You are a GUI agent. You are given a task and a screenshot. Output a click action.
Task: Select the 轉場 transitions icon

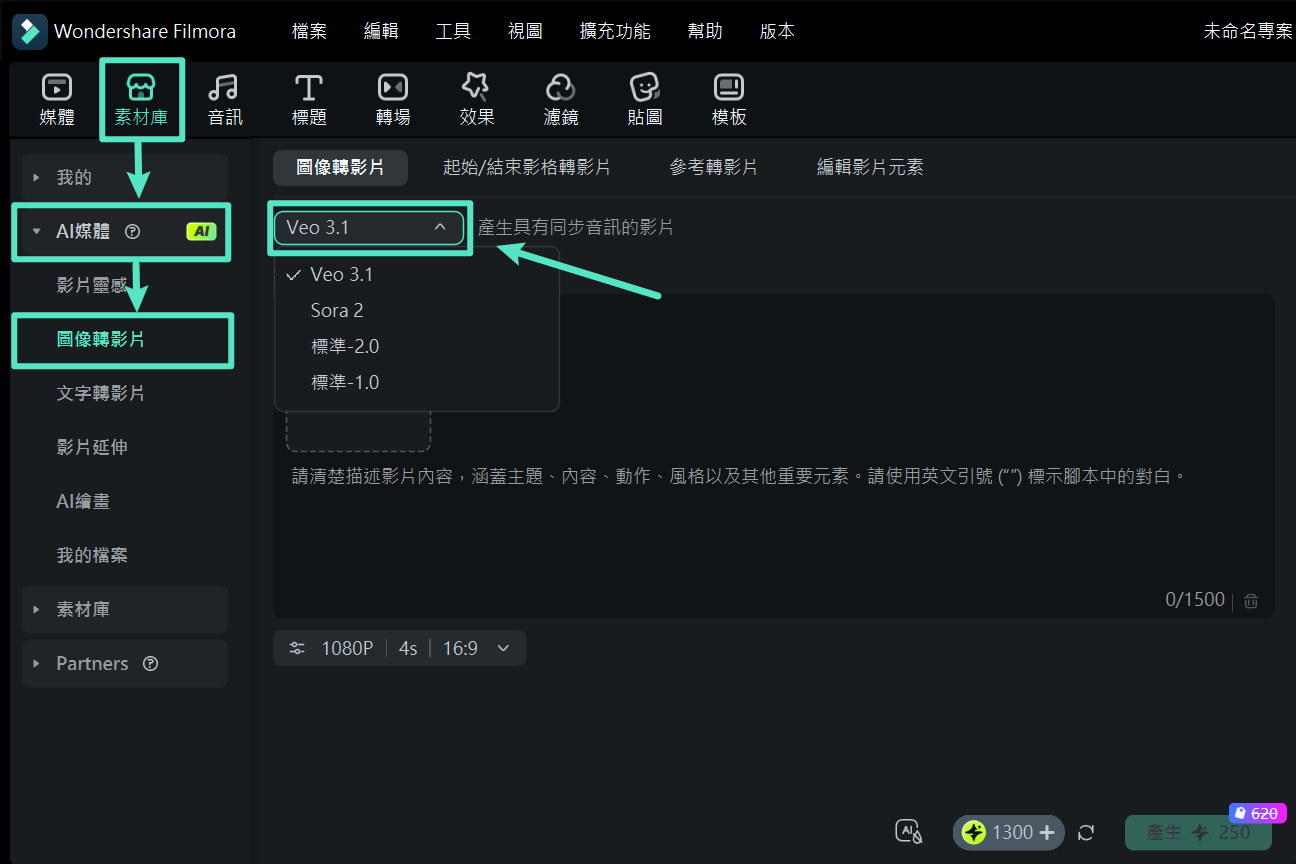point(392,98)
